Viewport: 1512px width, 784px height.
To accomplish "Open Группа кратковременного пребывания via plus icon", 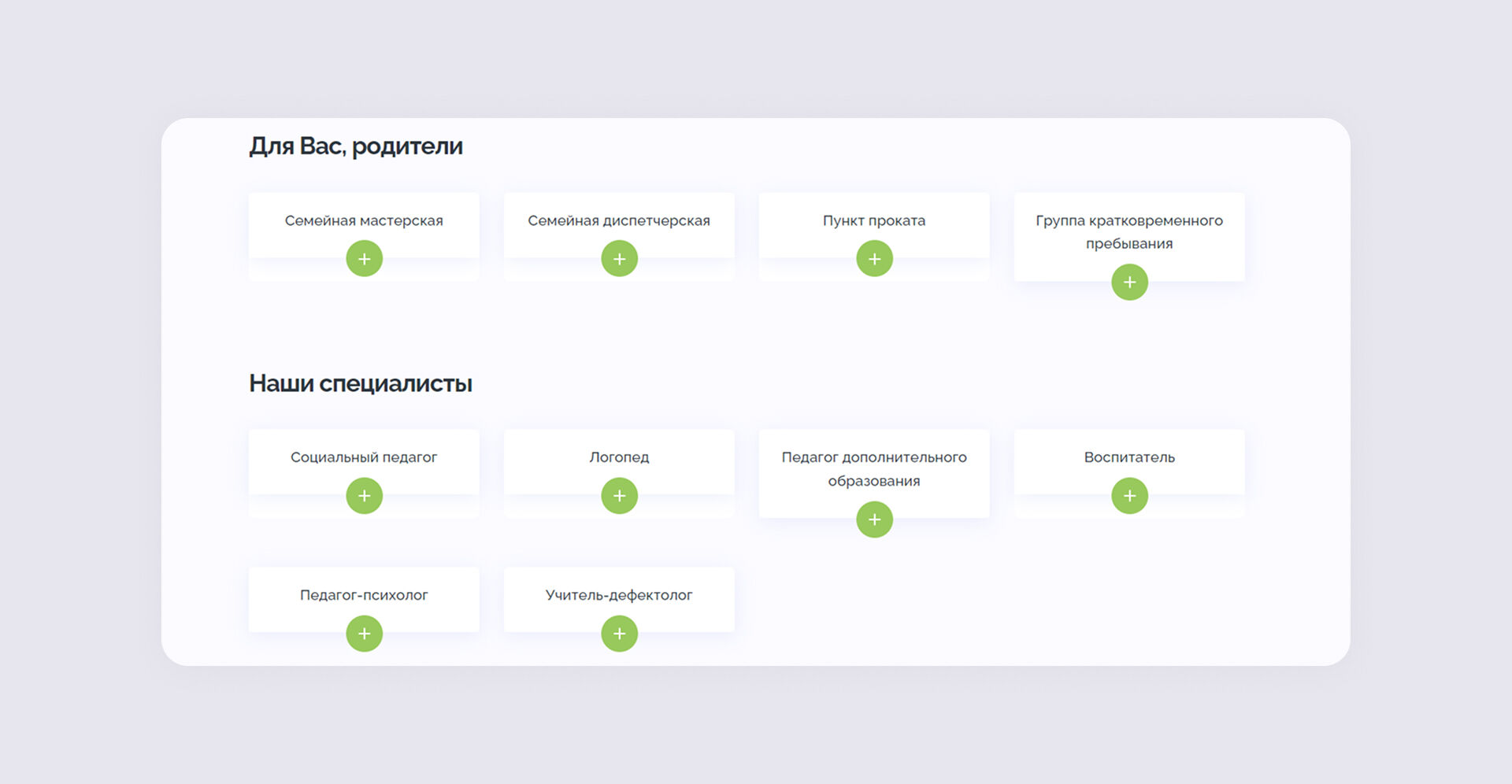I will click(x=1129, y=282).
